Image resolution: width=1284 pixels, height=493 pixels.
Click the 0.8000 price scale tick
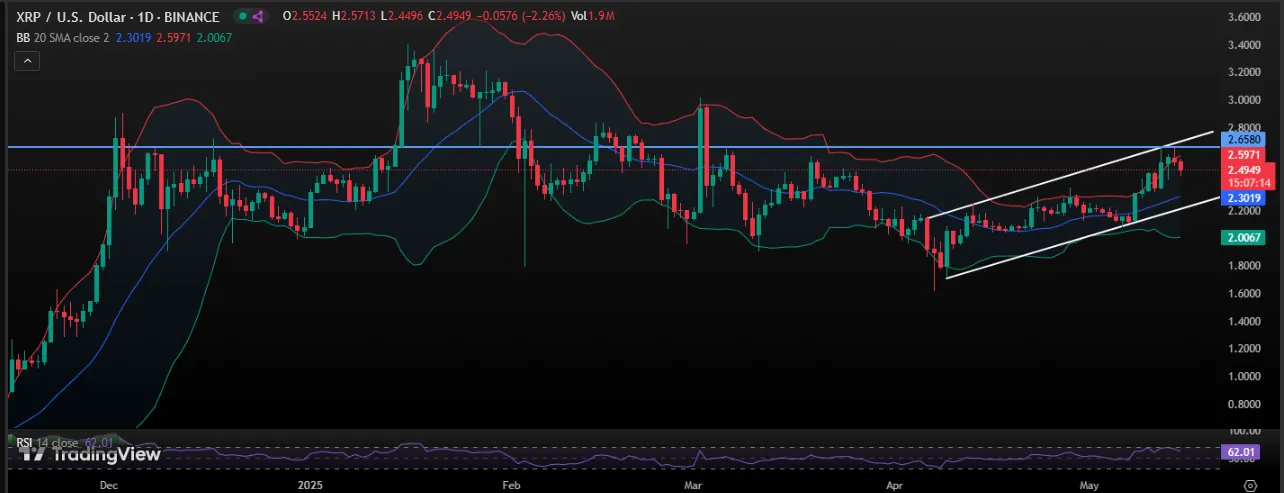(x=1243, y=404)
